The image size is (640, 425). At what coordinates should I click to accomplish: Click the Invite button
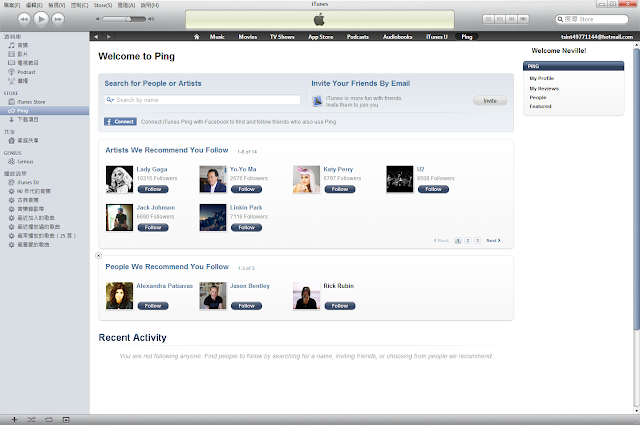click(490, 101)
